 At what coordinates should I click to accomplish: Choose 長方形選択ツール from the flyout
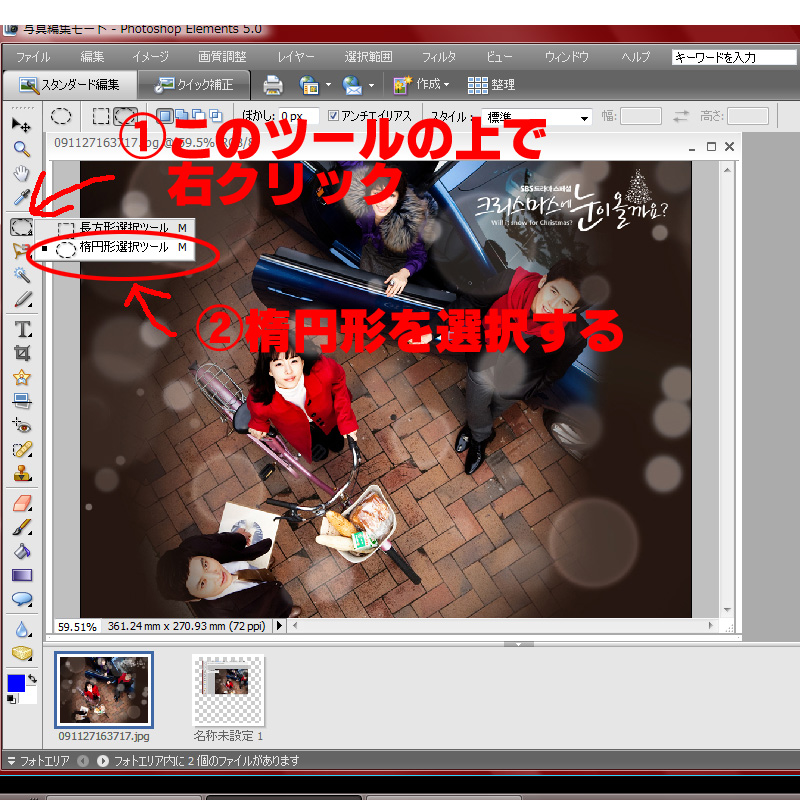(x=115, y=228)
